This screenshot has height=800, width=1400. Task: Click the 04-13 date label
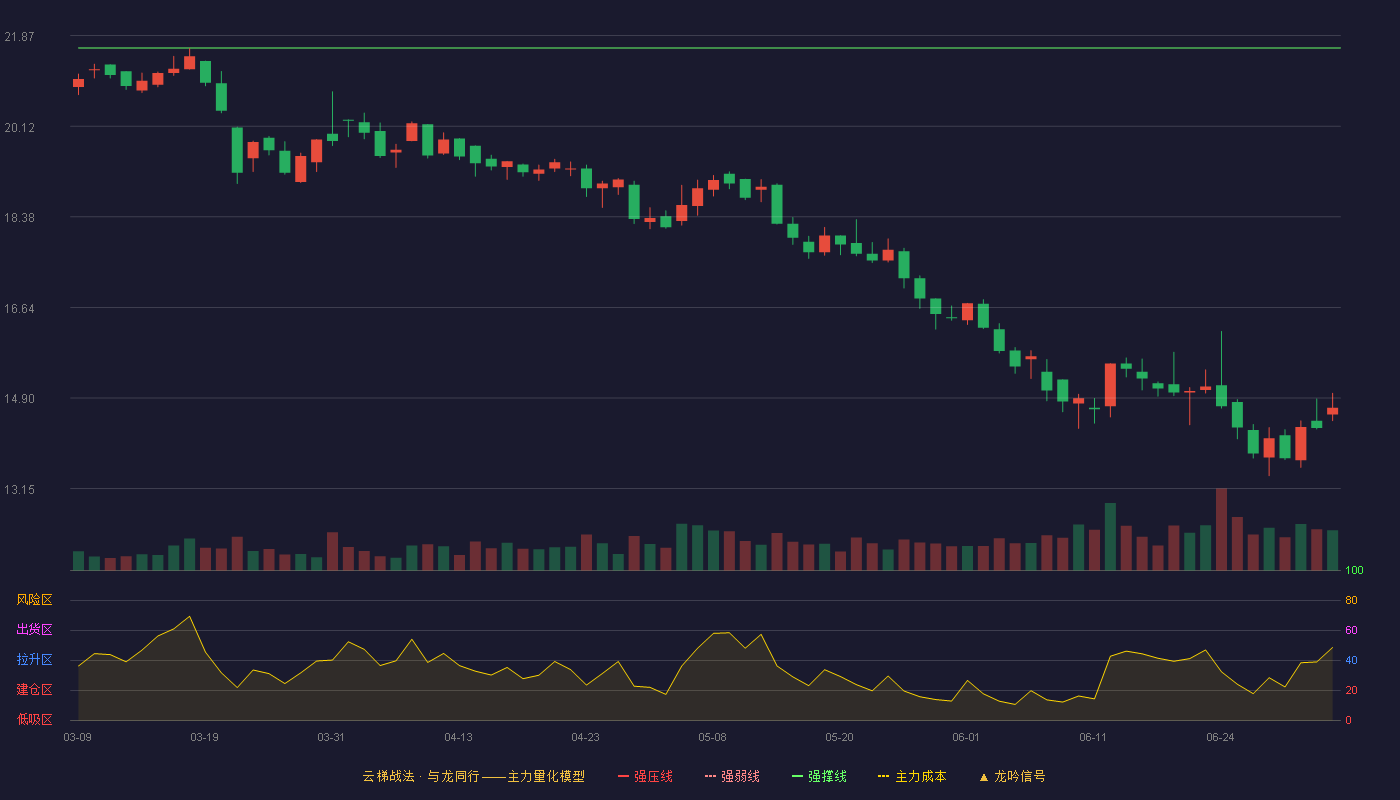[459, 737]
